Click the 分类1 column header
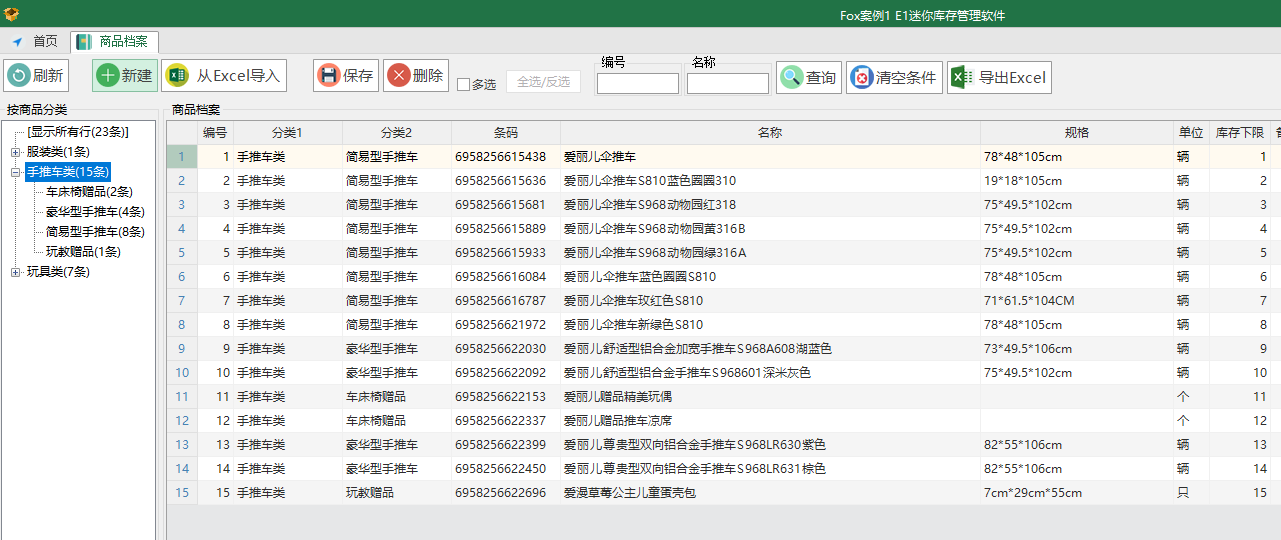1281x540 pixels. 288,133
